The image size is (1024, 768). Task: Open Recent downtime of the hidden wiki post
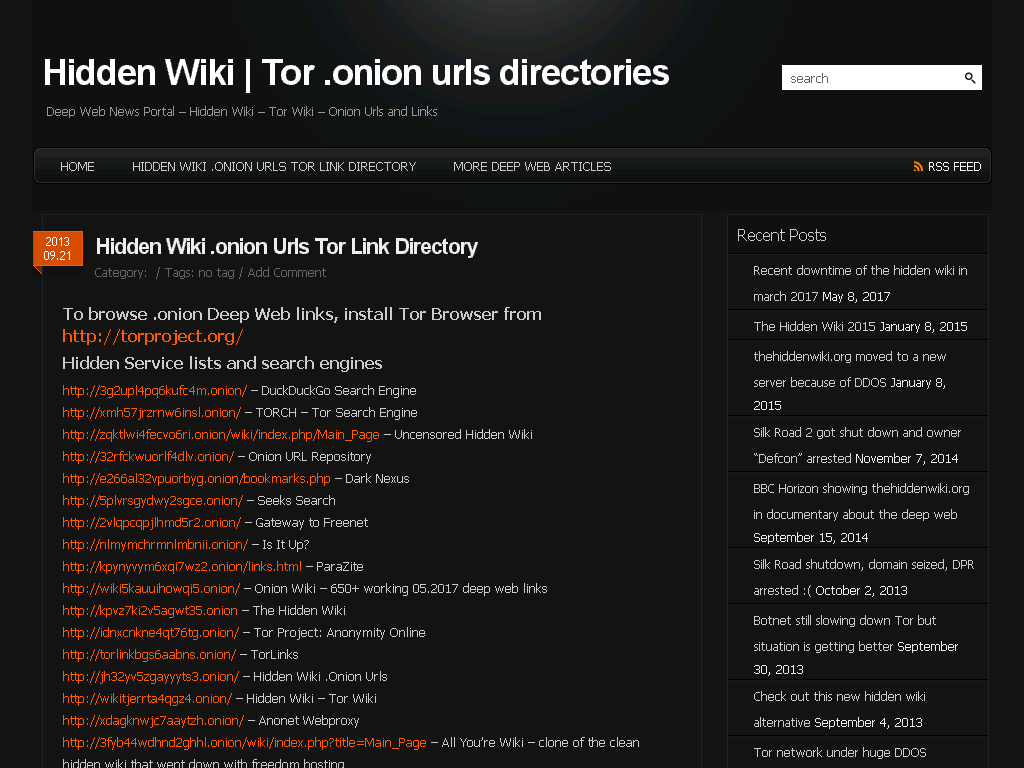(x=860, y=283)
